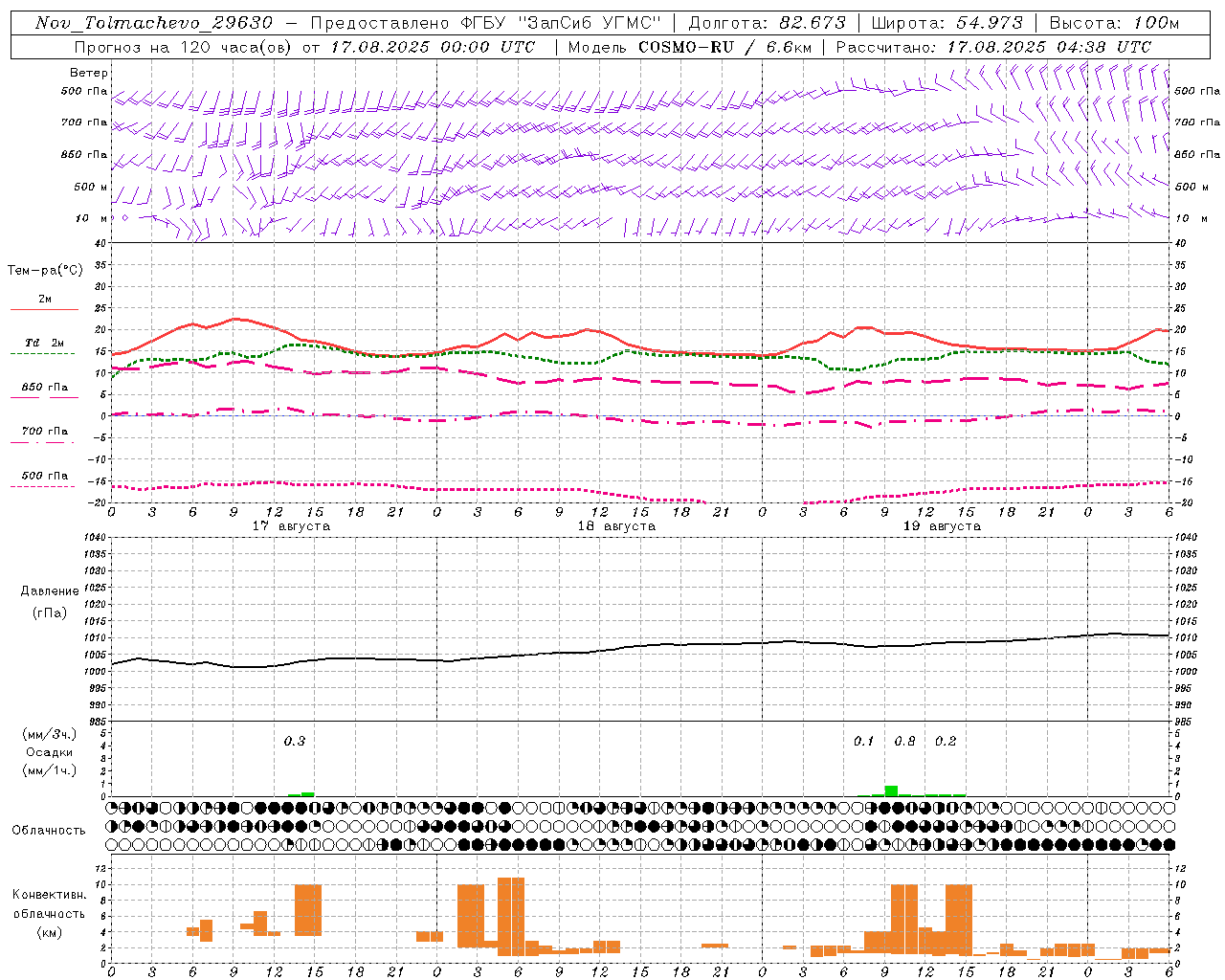
Task: Click the '850 гПа' temperature legend entry
Action: pos(44,390)
